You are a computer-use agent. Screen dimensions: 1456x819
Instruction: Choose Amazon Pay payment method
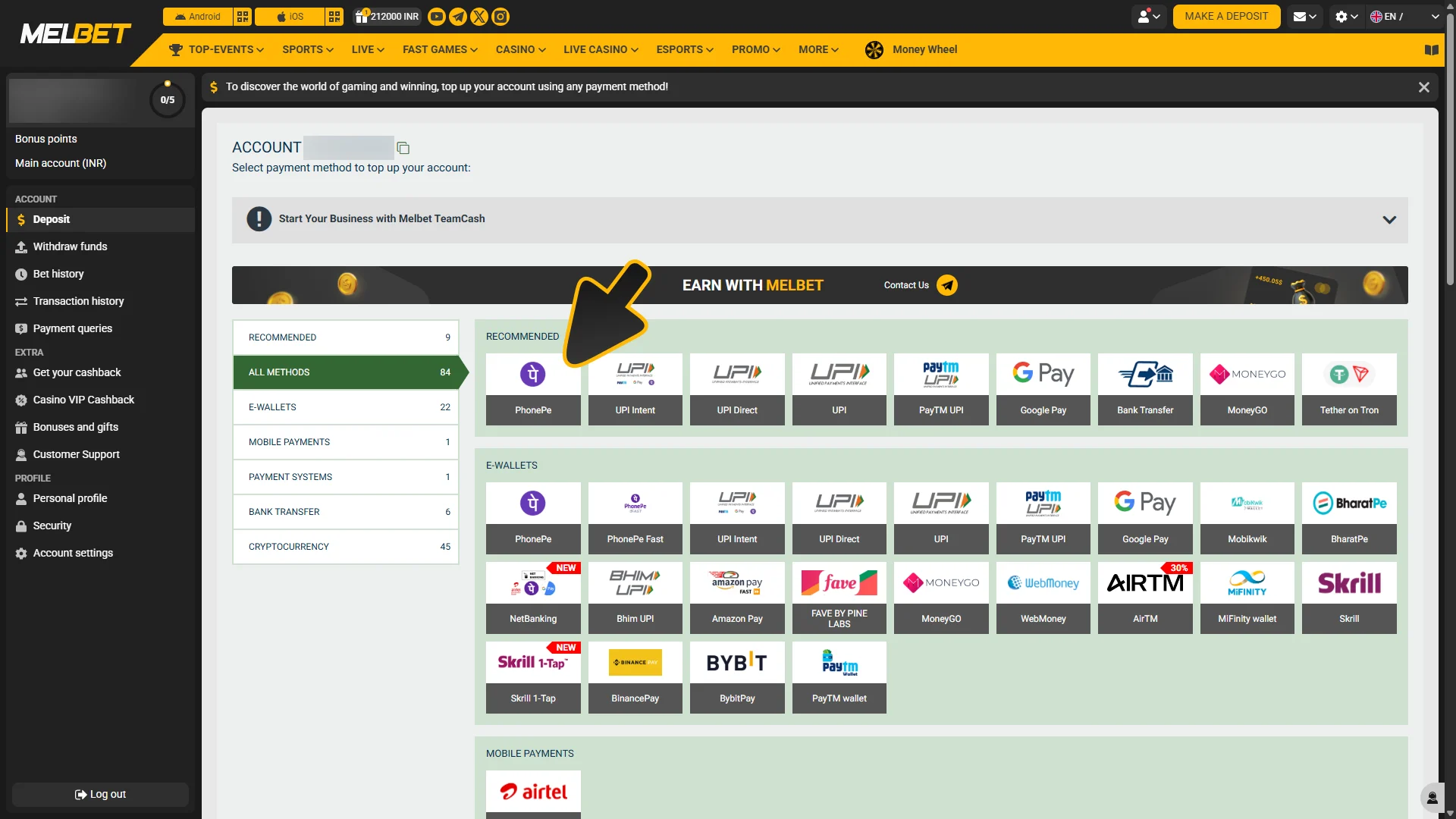coord(737,598)
